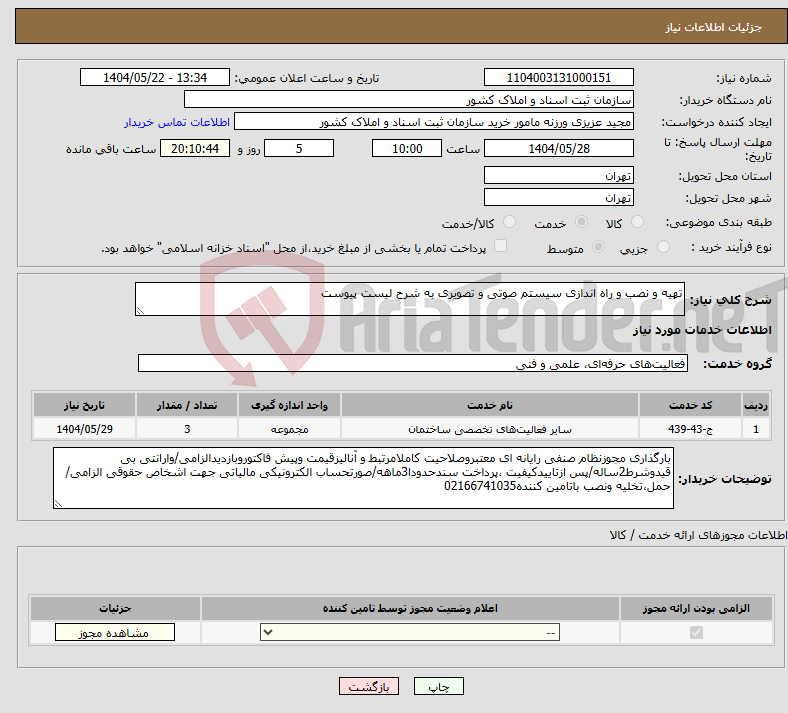This screenshot has width=788, height=713.
Task: Click the کد خدمت column header
Action: point(691,405)
